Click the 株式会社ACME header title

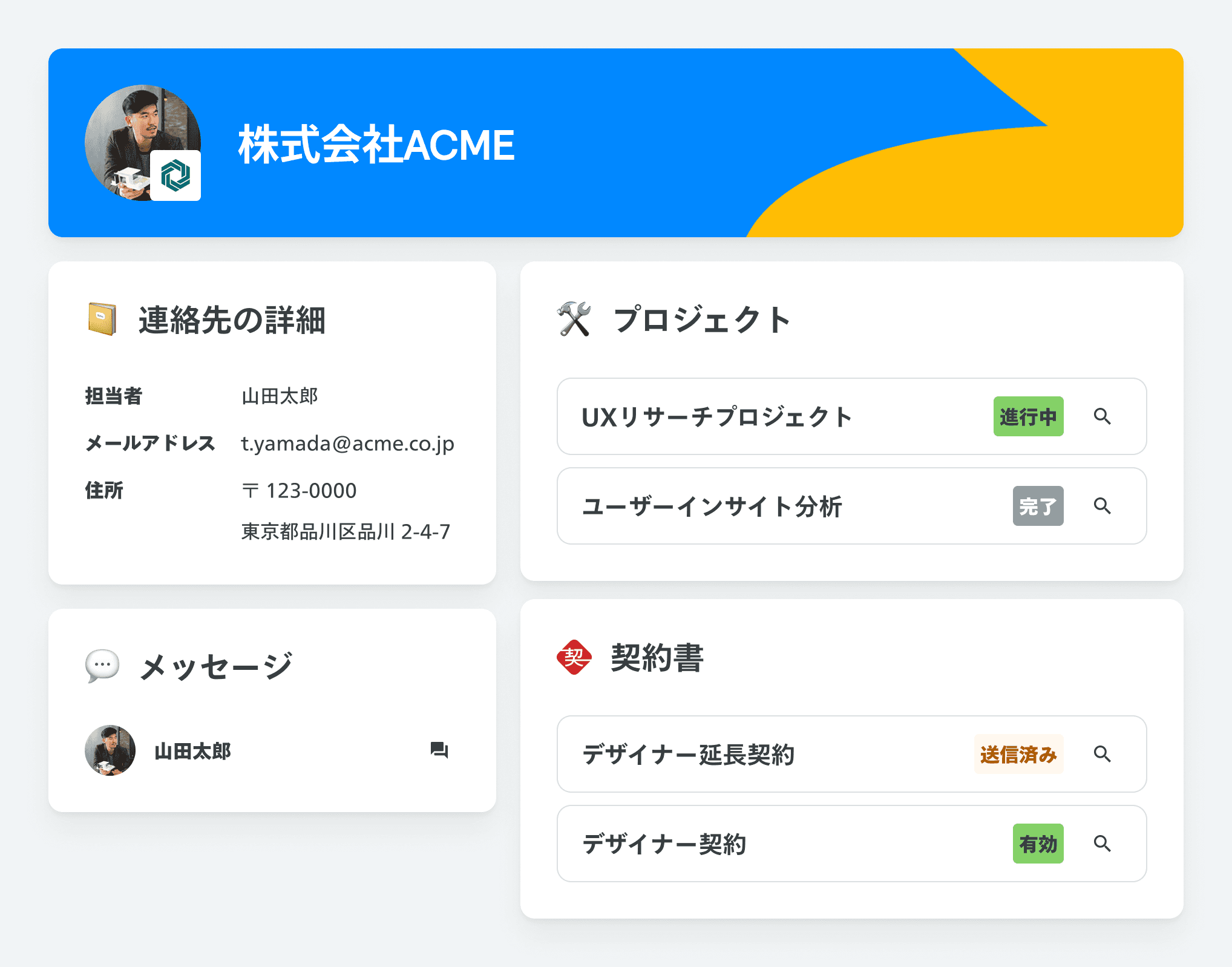pyautogui.click(x=376, y=145)
